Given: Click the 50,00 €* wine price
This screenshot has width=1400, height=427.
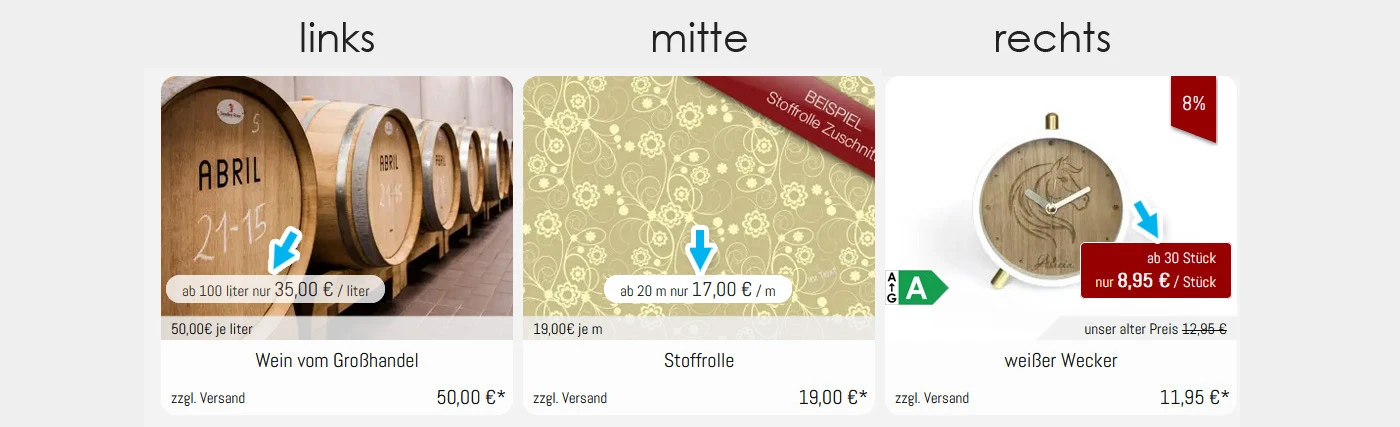Looking at the screenshot, I should pyautogui.click(x=471, y=397).
